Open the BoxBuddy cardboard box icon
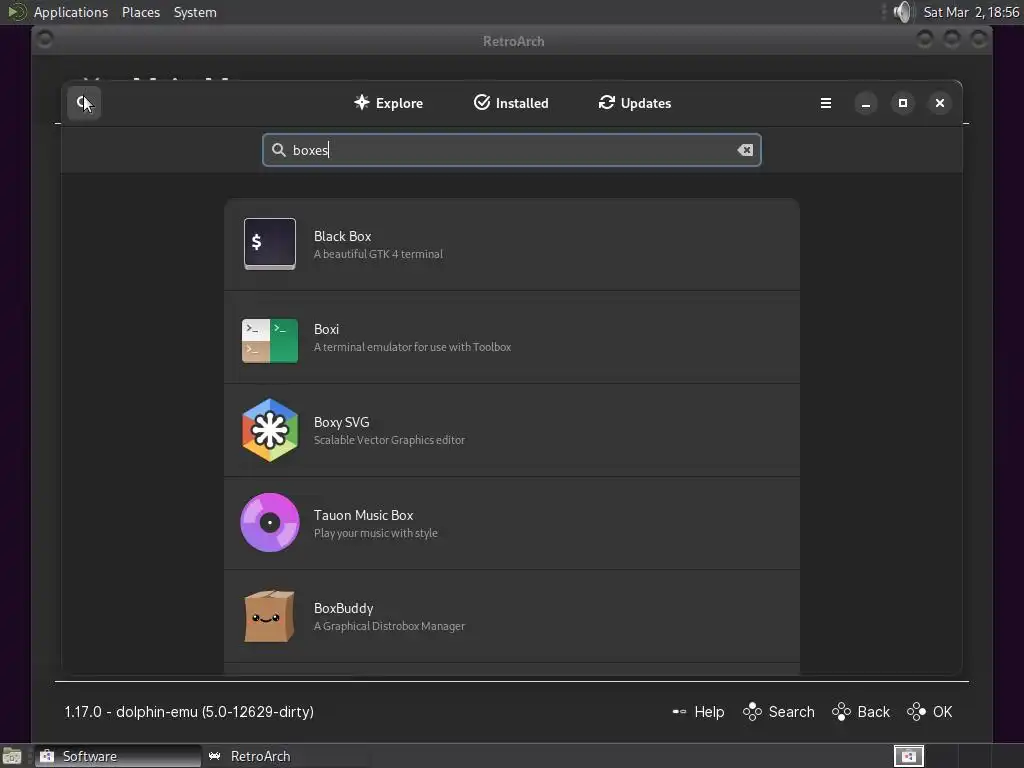This screenshot has height=768, width=1024. pos(270,616)
